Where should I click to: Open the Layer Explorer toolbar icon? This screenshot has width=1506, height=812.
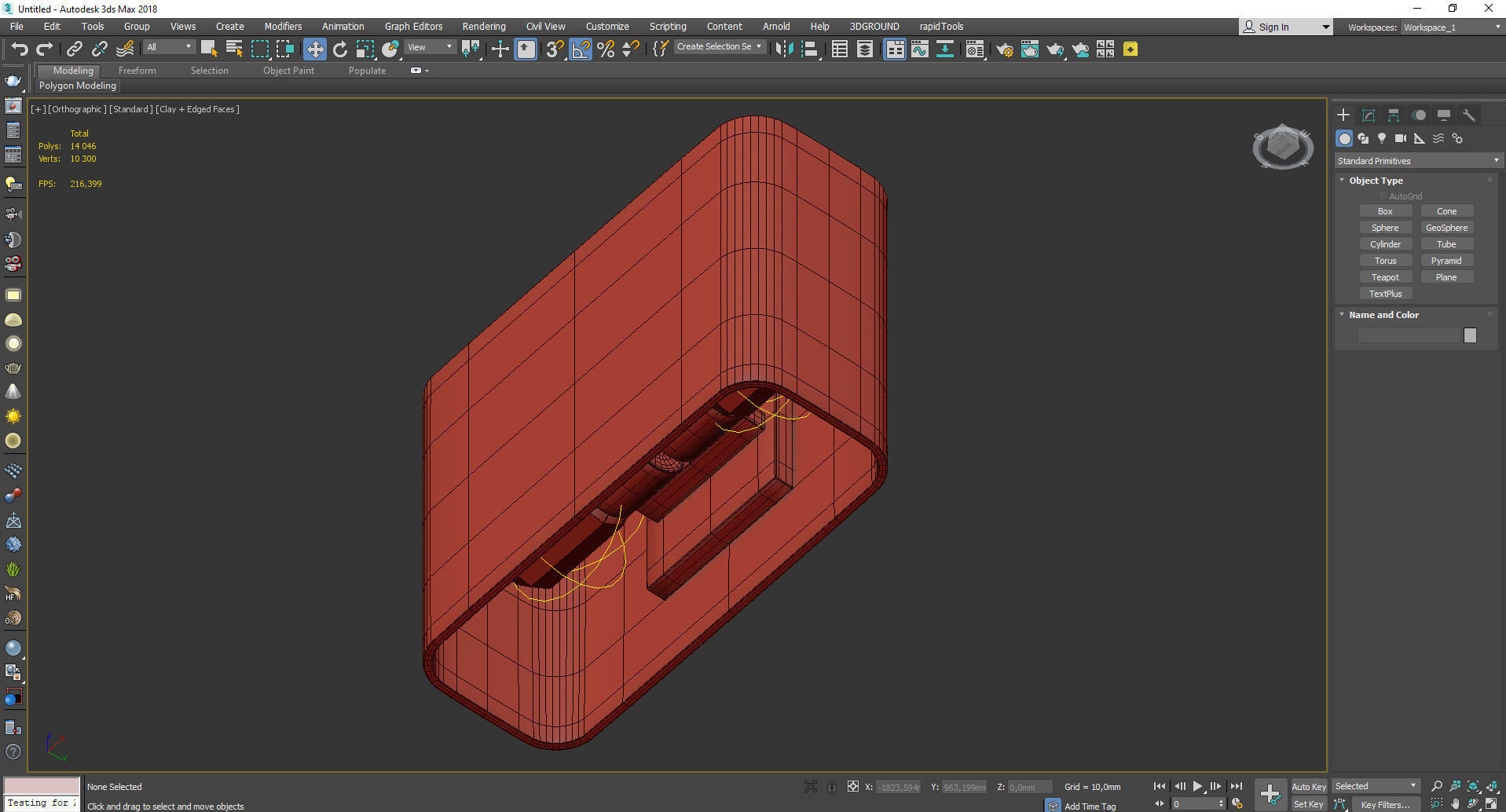(x=865, y=49)
